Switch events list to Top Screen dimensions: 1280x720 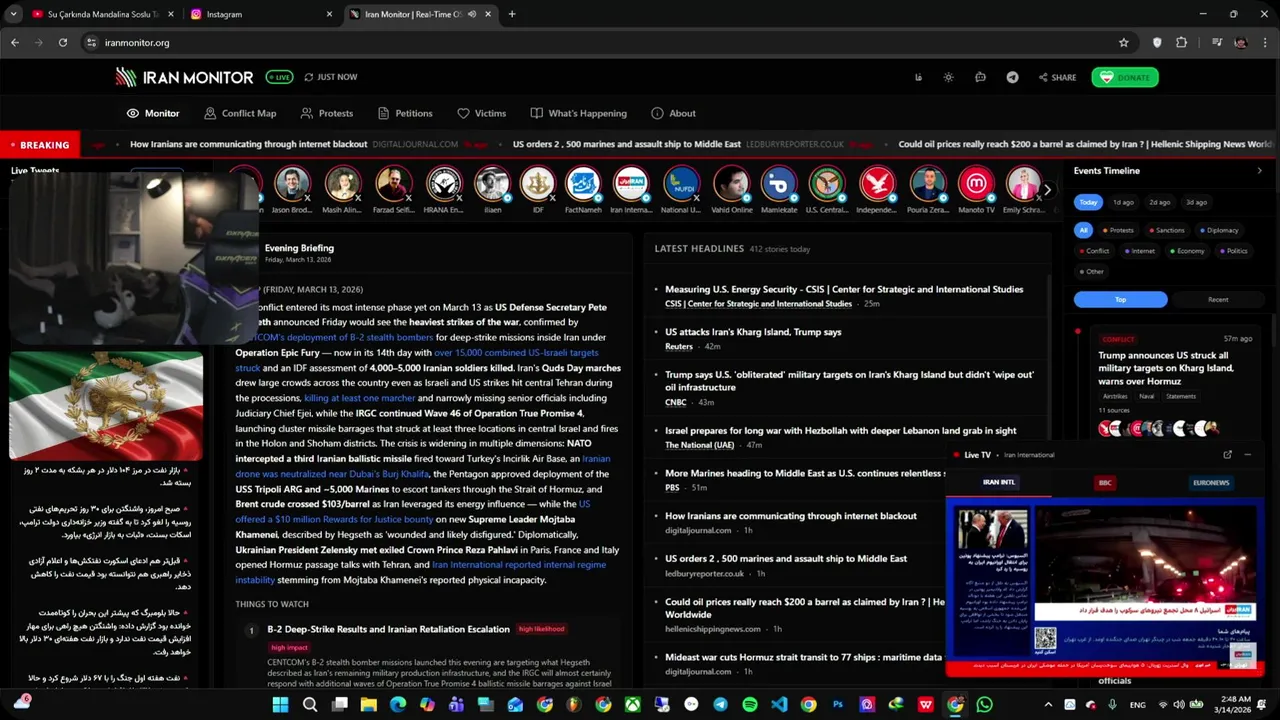[x=1120, y=299]
